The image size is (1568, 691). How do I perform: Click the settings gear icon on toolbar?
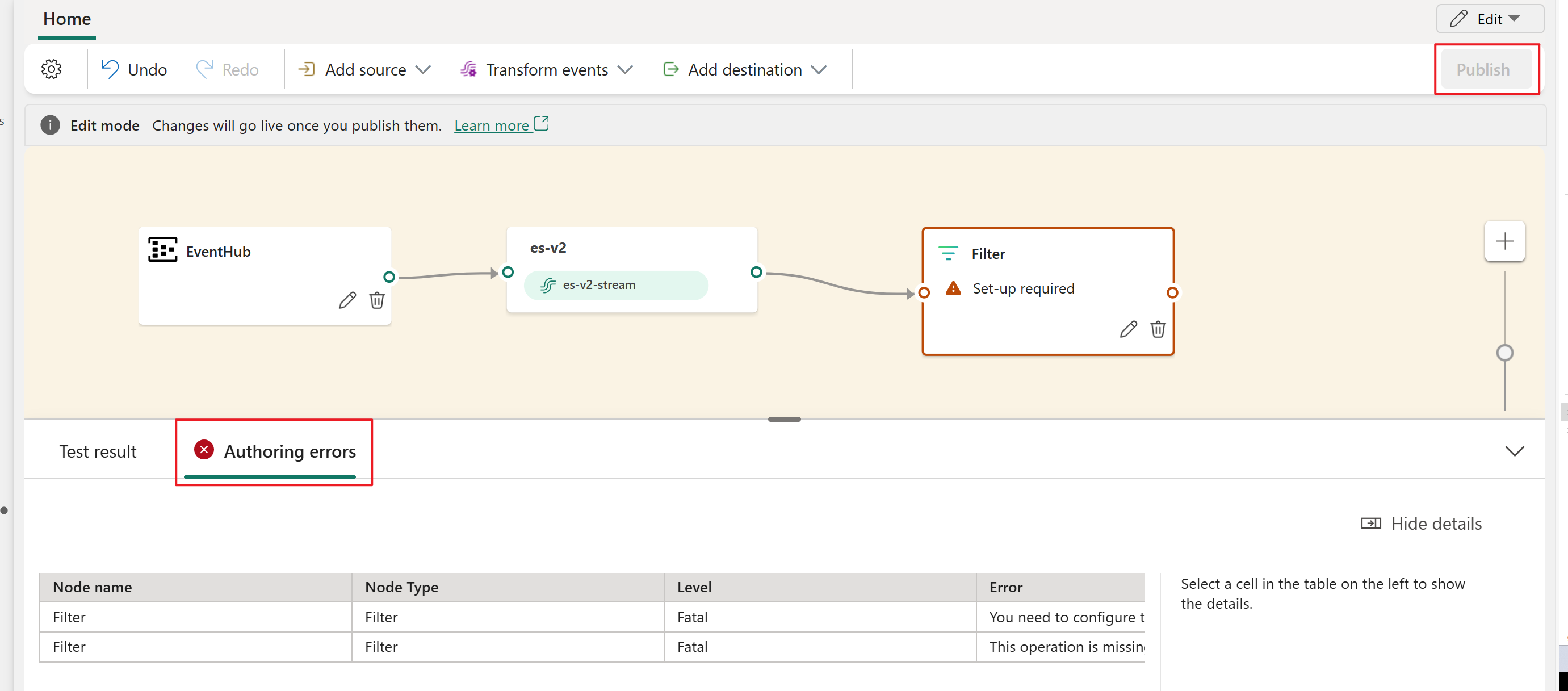tap(51, 69)
